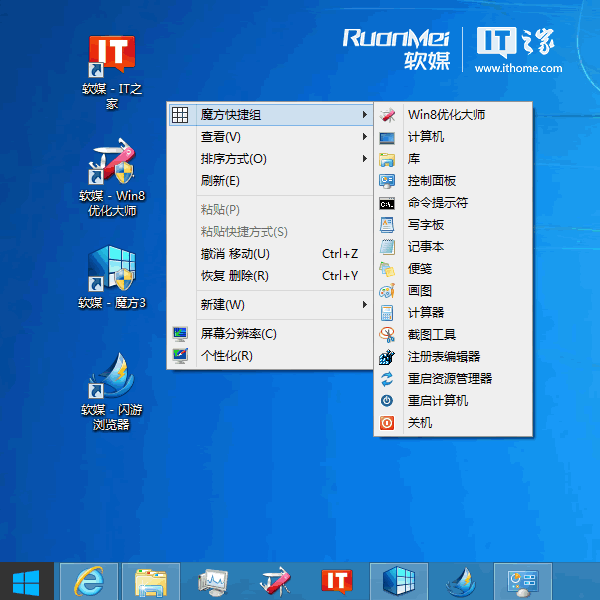
Task: Click the Windows Start button
Action: 26,581
